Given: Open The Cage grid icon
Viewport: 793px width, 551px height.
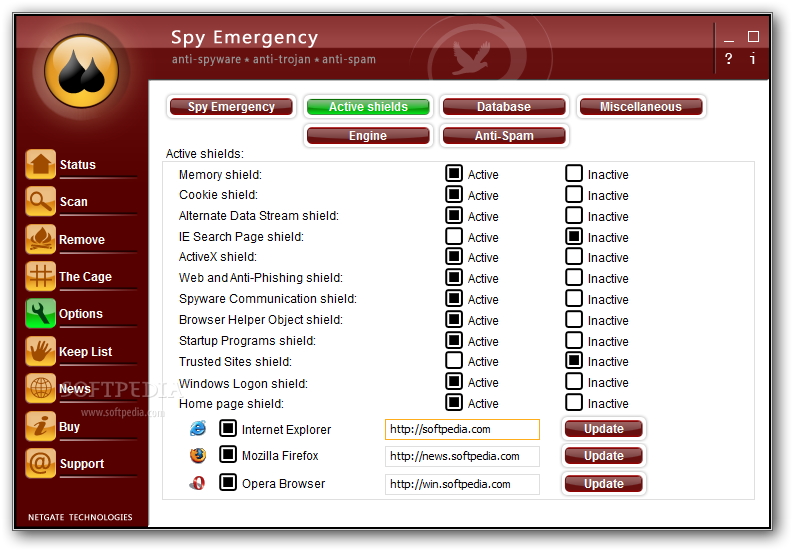Looking at the screenshot, I should click(40, 276).
